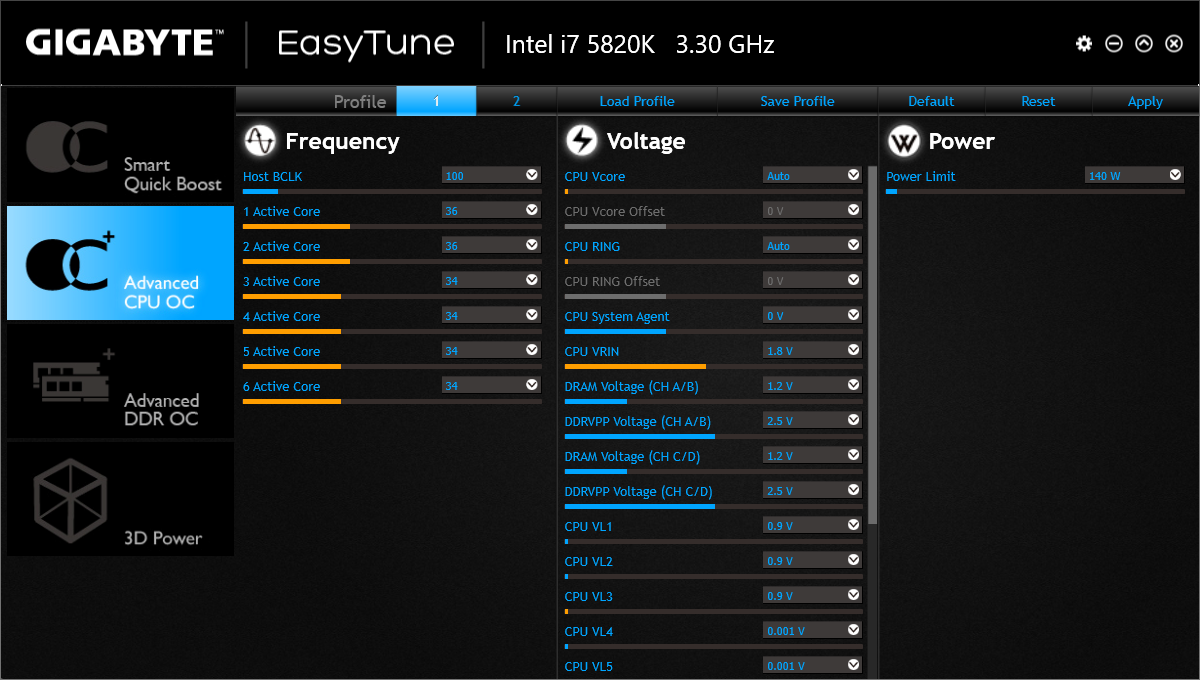Image resolution: width=1200 pixels, height=680 pixels.
Task: Open the CPU VL5 dropdown
Action: click(812, 665)
